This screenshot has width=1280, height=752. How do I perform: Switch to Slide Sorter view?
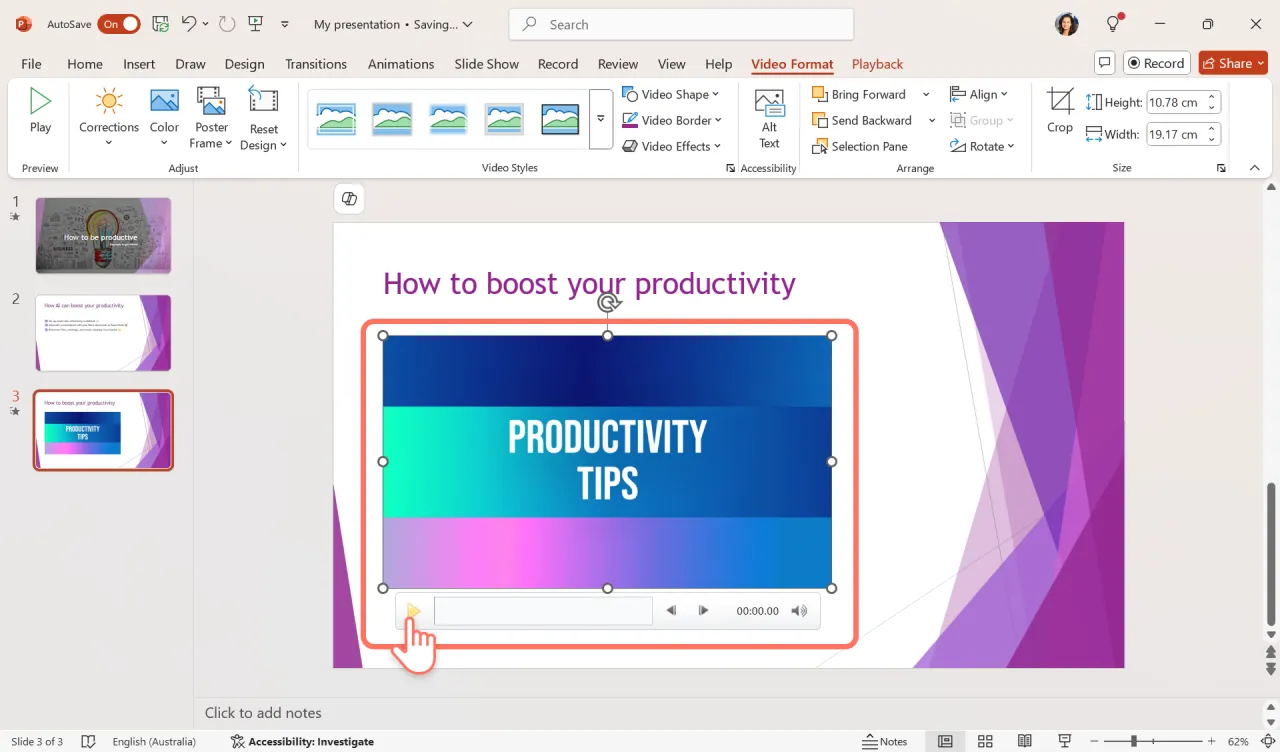(985, 741)
